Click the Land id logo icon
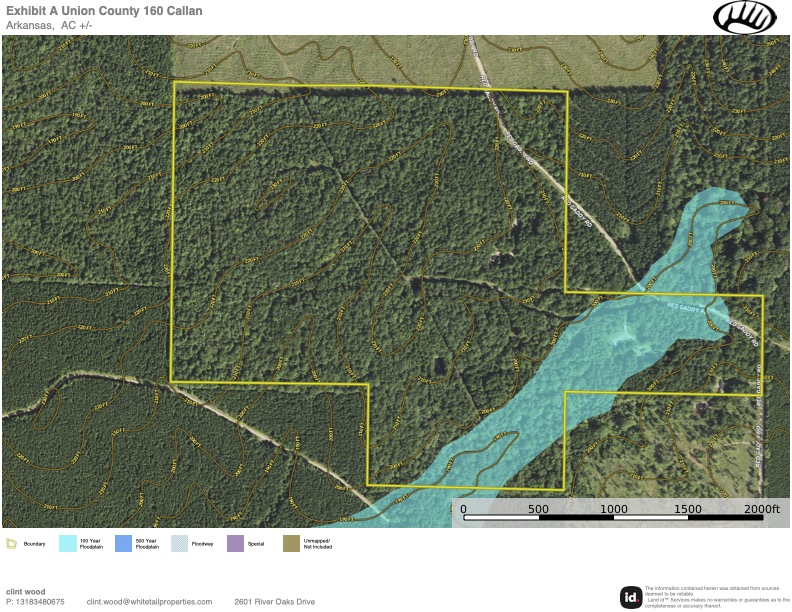The width and height of the screenshot is (792, 612). tap(631, 596)
